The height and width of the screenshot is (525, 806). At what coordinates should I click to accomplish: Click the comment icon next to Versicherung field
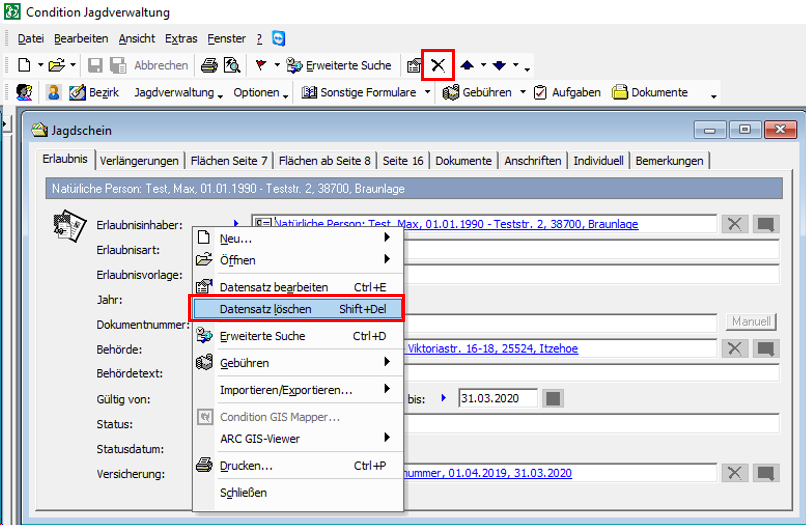(765, 473)
